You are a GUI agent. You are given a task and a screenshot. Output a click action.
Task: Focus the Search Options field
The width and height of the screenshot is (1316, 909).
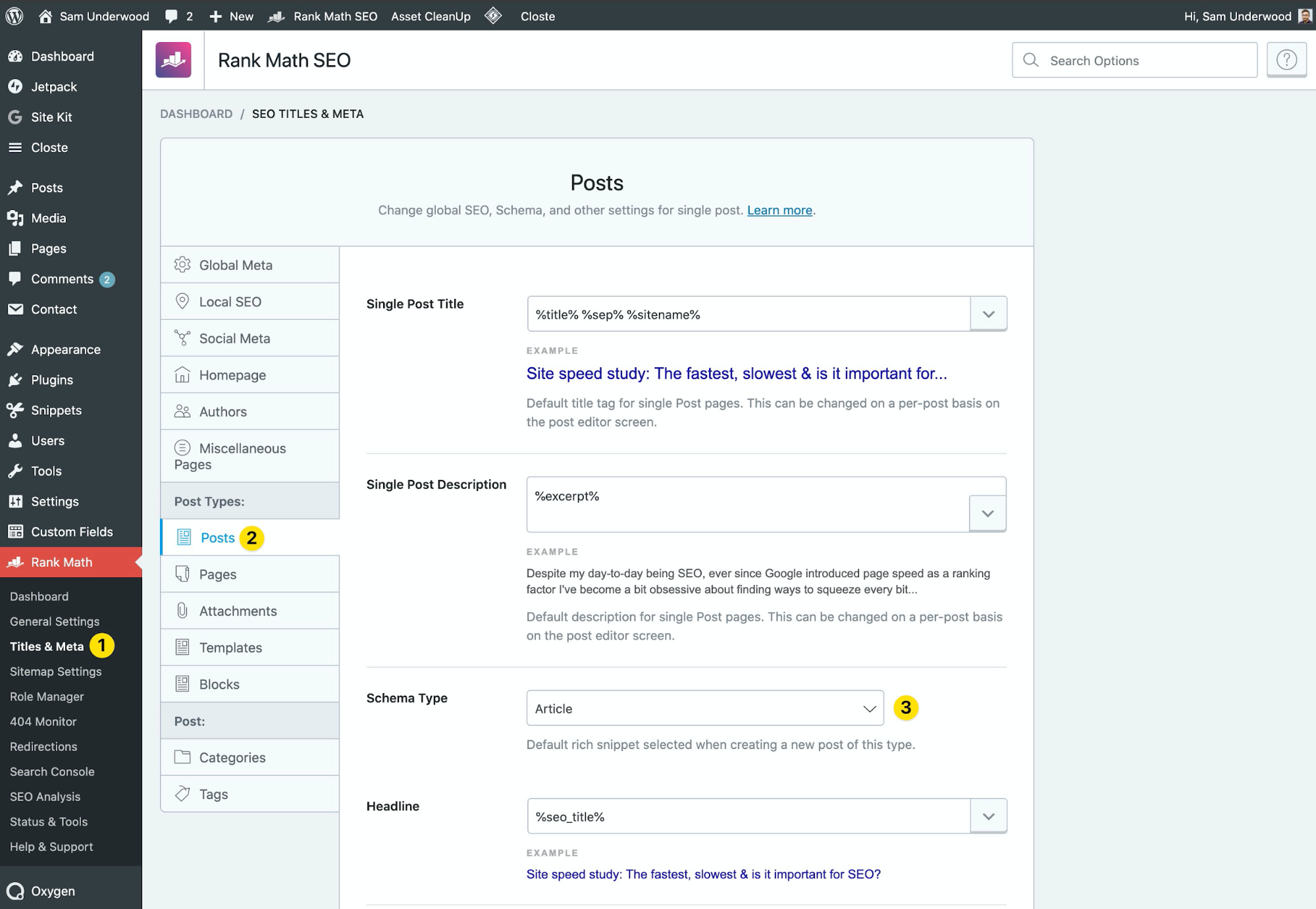[1134, 60]
